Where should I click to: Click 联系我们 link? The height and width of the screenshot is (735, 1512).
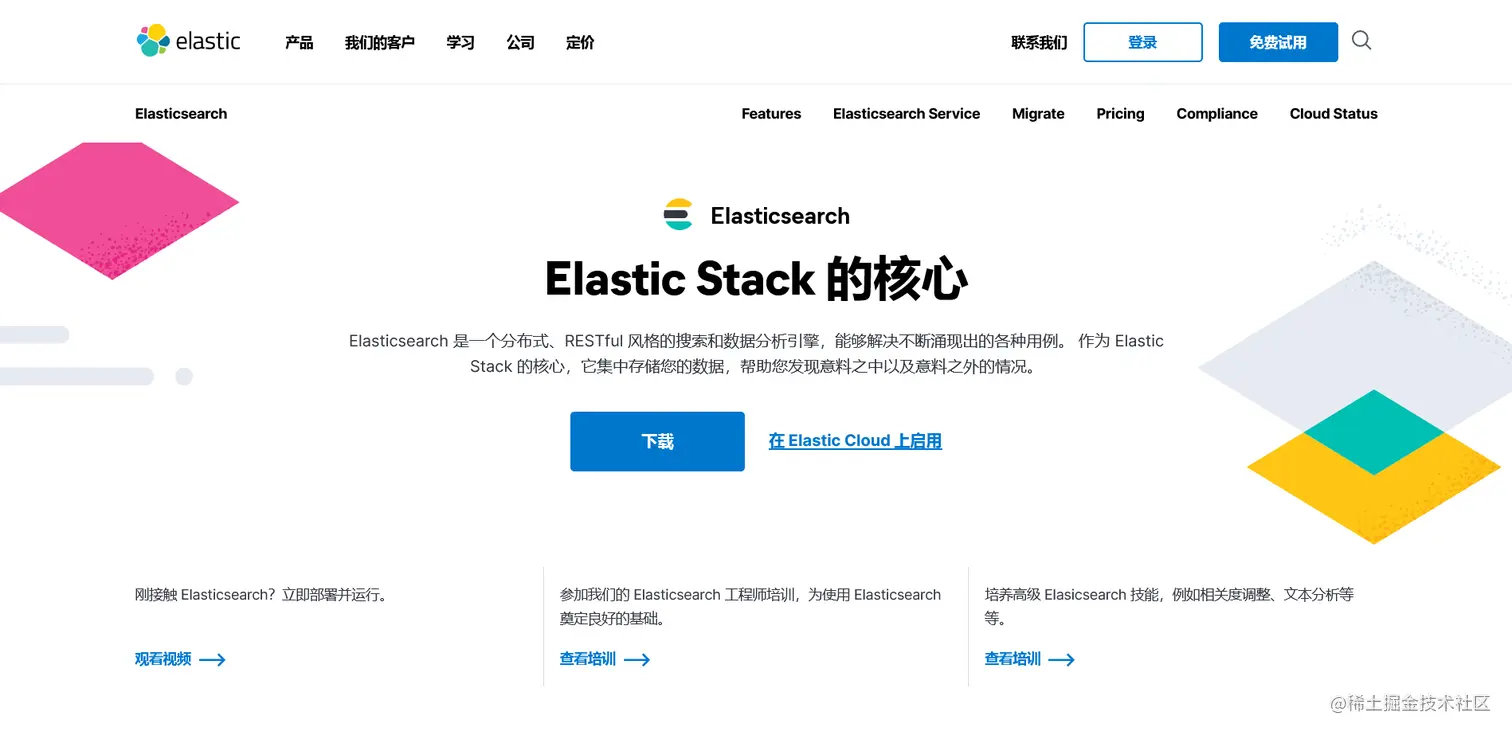(1039, 42)
